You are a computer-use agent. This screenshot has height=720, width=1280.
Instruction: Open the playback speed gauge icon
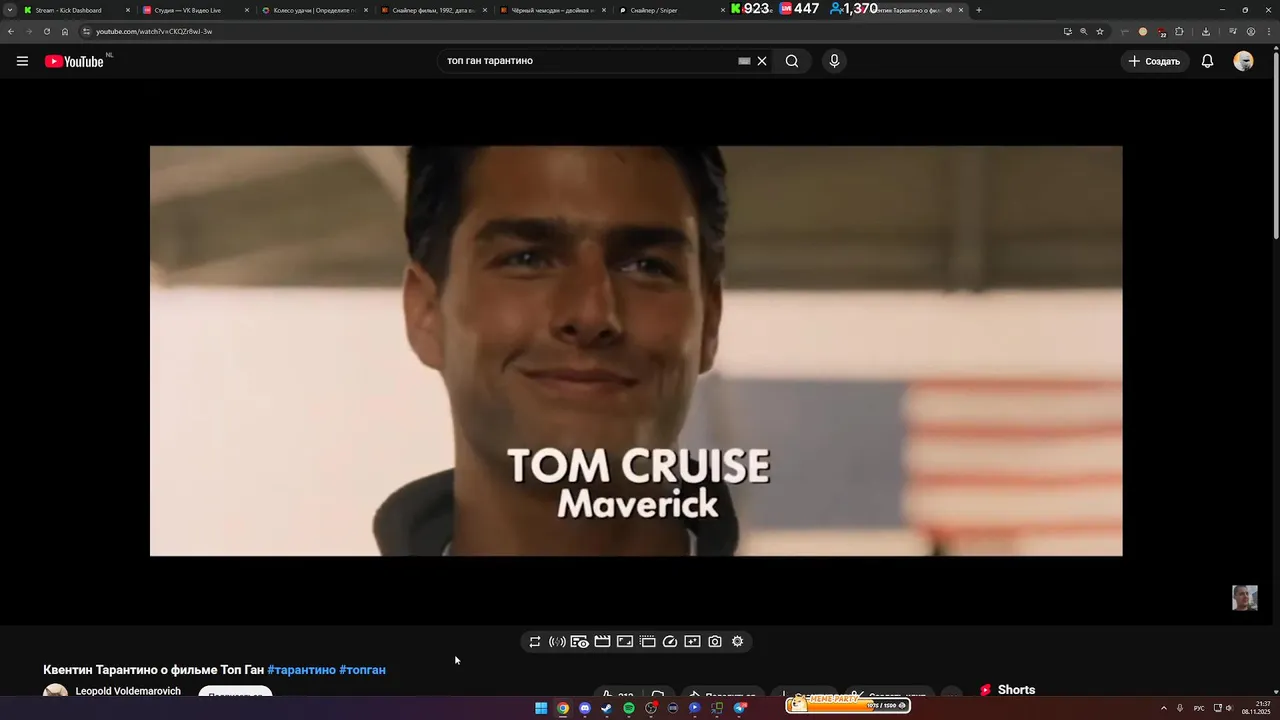coord(670,642)
